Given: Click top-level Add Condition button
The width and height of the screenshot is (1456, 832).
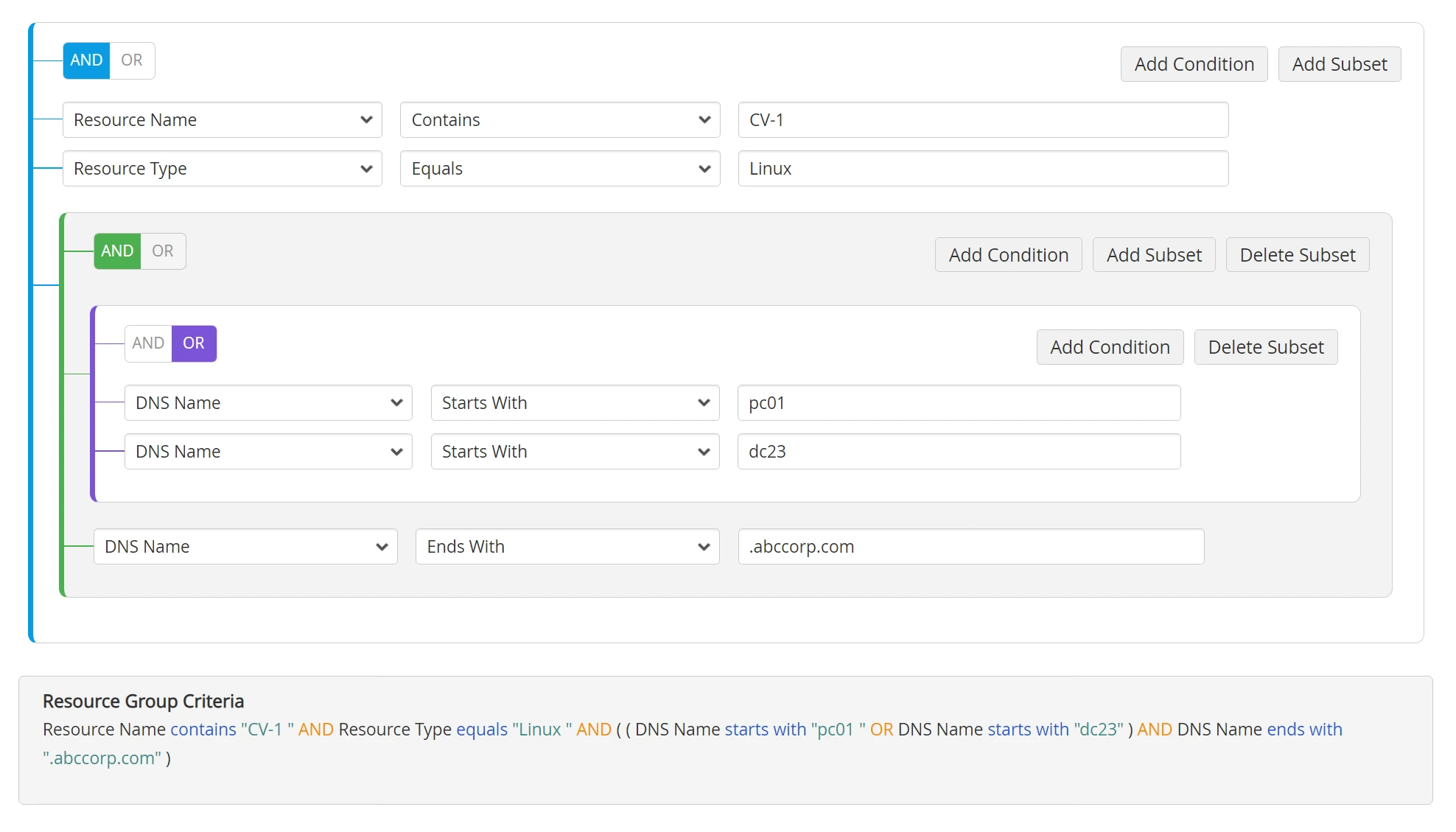Looking at the screenshot, I should coord(1194,64).
